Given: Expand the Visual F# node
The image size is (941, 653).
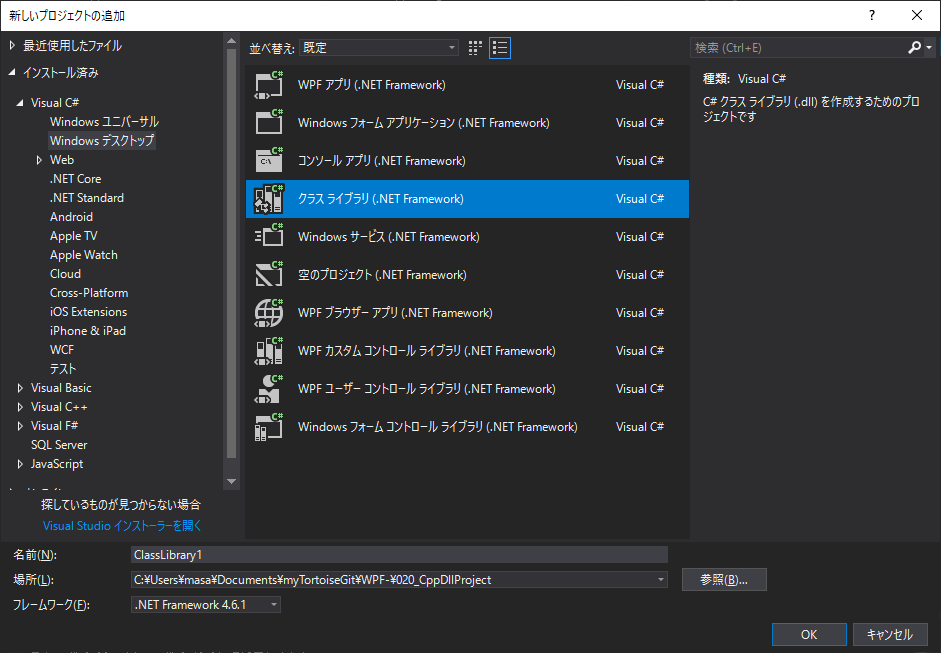Looking at the screenshot, I should click(x=20, y=426).
